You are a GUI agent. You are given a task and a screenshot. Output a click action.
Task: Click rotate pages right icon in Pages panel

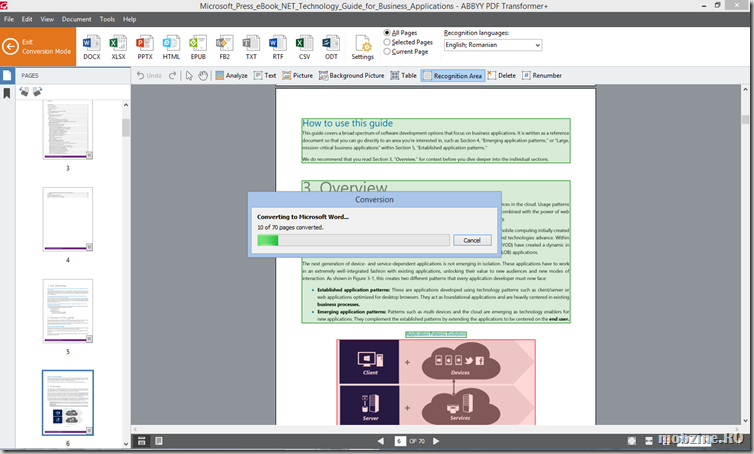click(x=38, y=91)
